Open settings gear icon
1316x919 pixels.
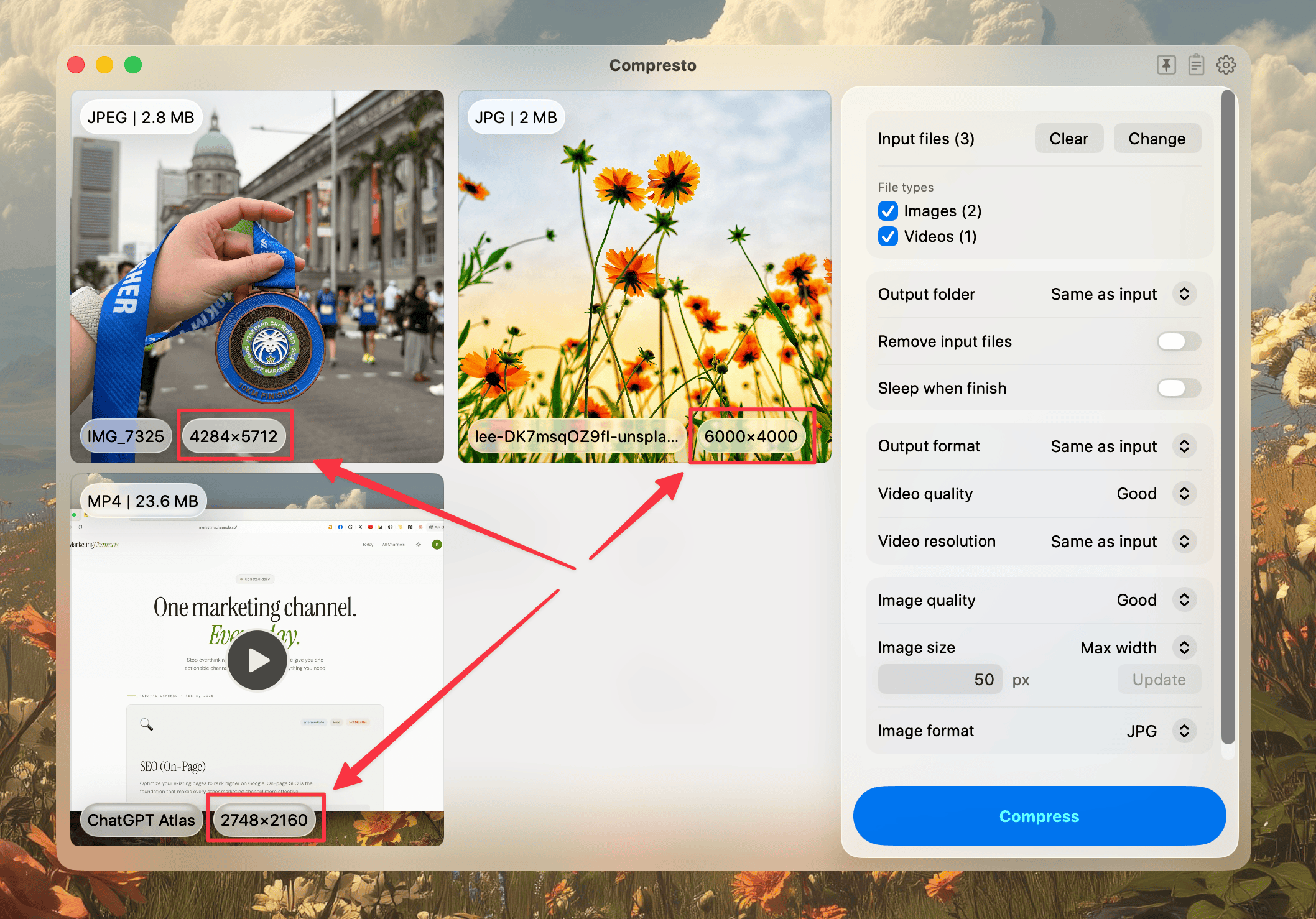click(x=1225, y=65)
